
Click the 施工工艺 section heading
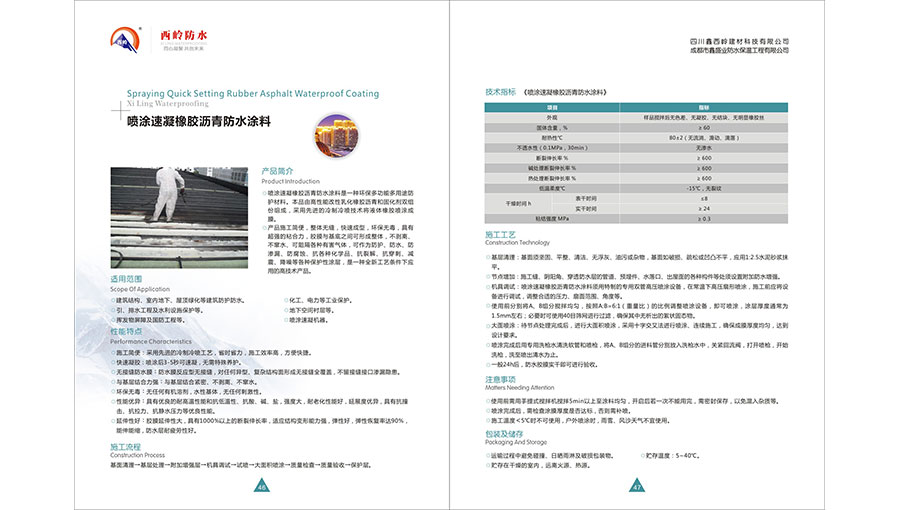coord(501,235)
